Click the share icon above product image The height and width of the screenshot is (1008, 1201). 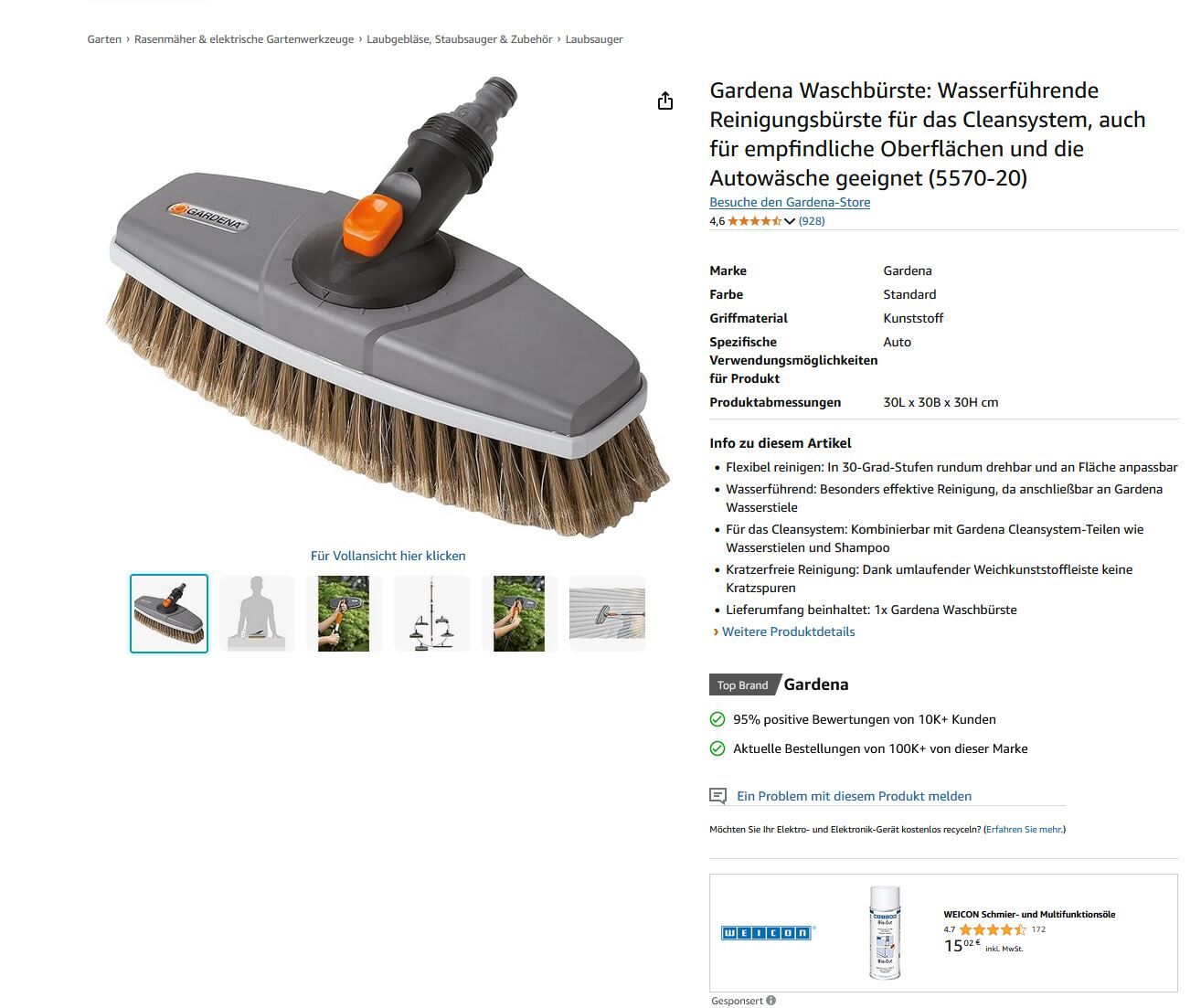(x=665, y=101)
